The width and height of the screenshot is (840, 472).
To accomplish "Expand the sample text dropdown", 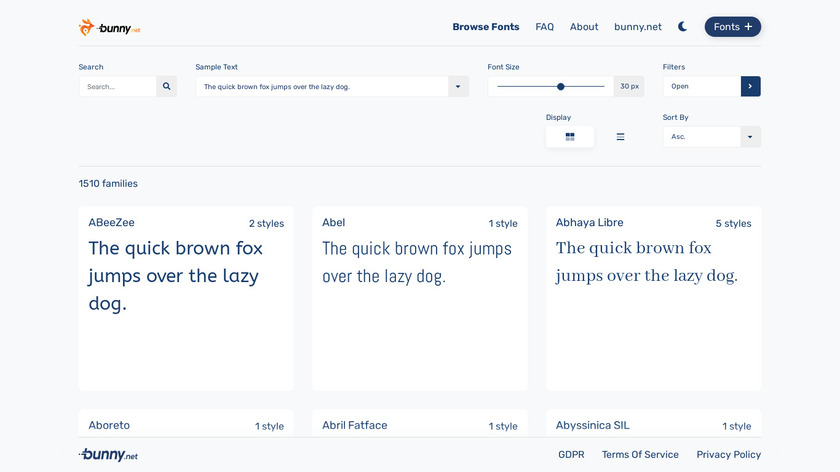I will [458, 87].
